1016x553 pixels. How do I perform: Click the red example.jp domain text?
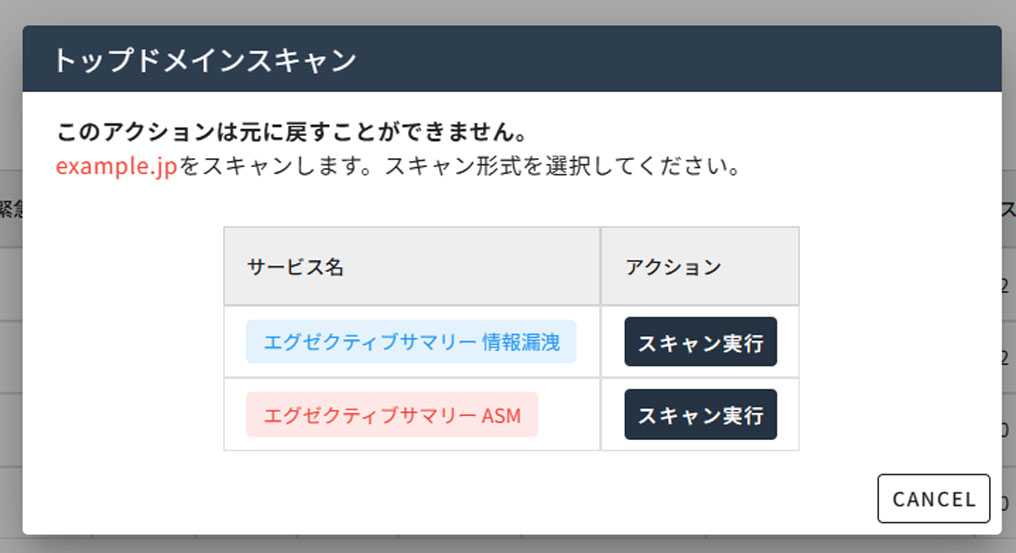pos(117,166)
